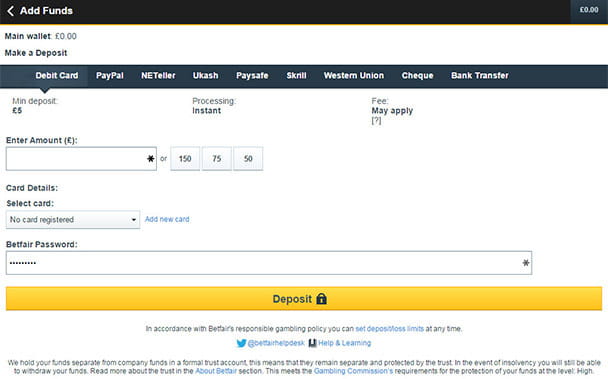Select the Cheque deposit tab
This screenshot has width=608, height=379.
(x=417, y=76)
